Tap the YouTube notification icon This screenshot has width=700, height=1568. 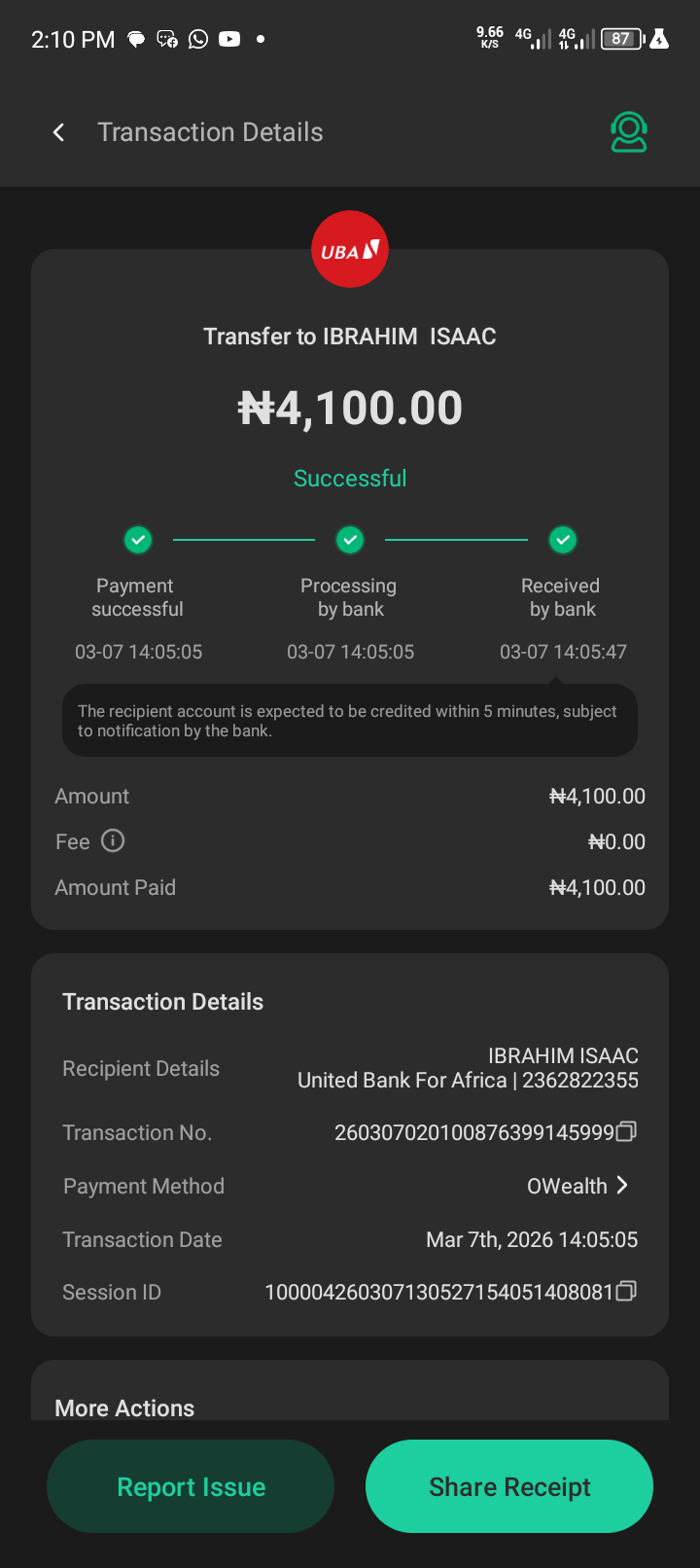tap(229, 39)
